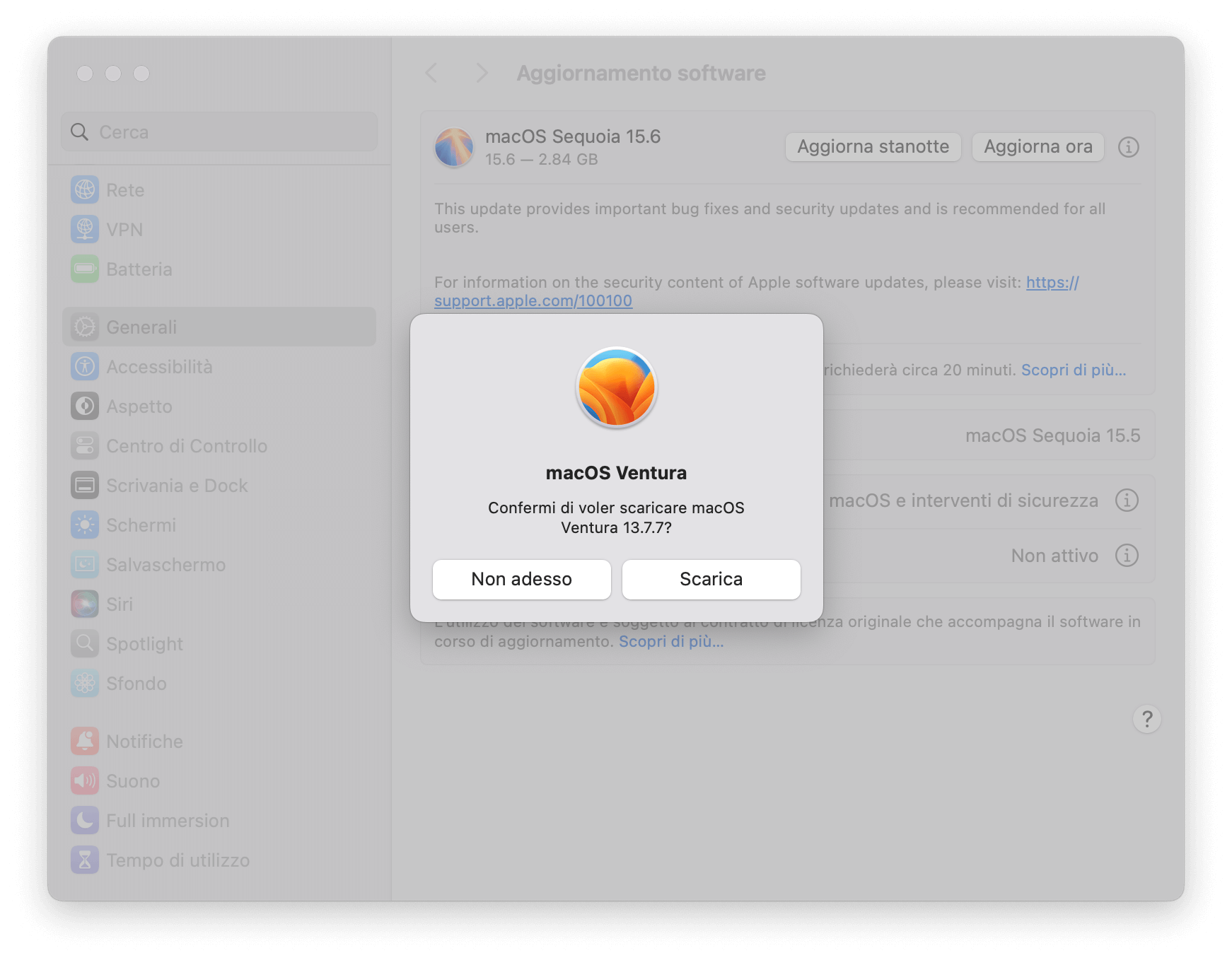Click the help question mark button
This screenshot has width=1232, height=960.
click(x=1147, y=720)
